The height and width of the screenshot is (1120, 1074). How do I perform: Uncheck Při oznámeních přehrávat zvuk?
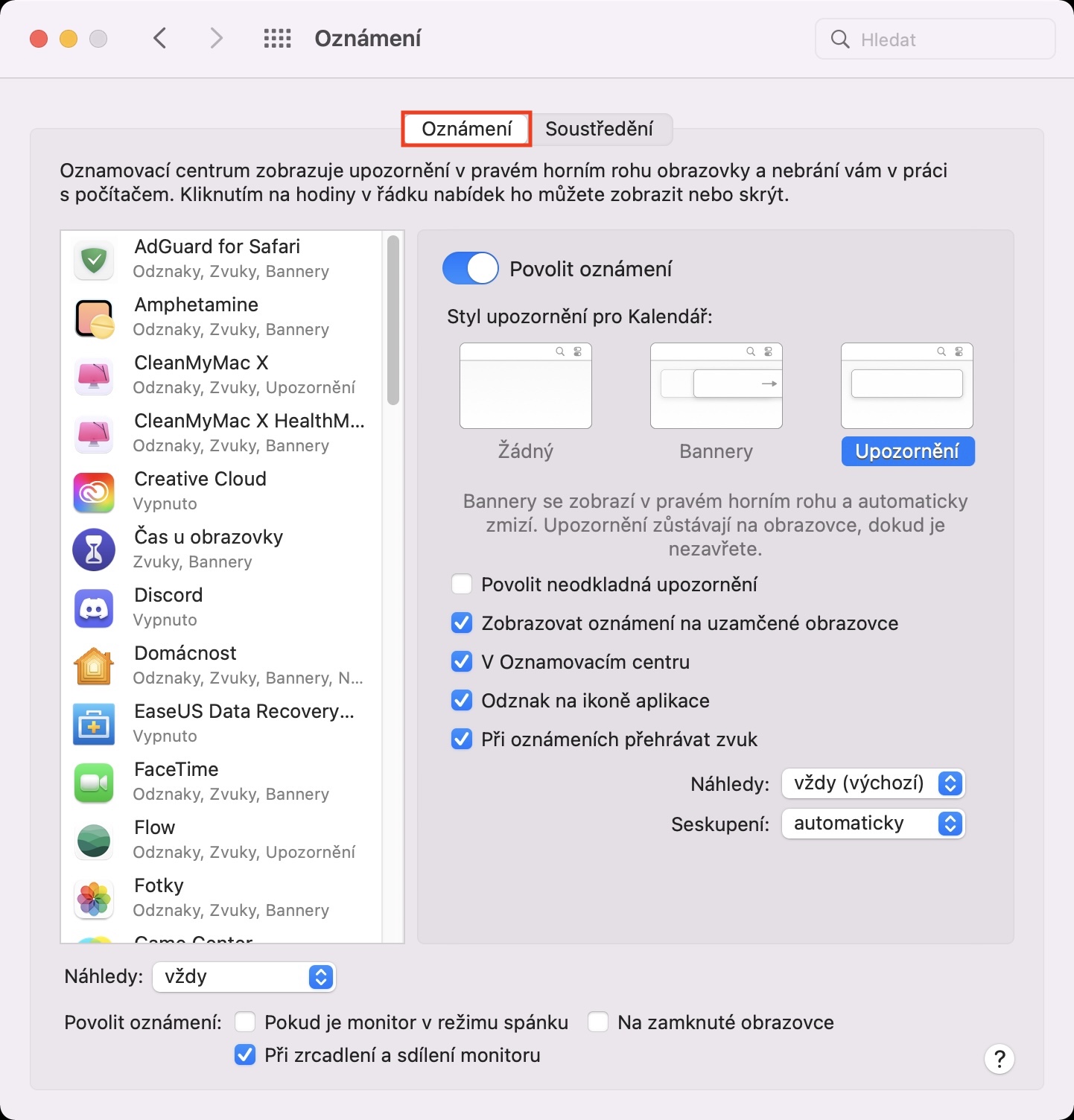462,739
